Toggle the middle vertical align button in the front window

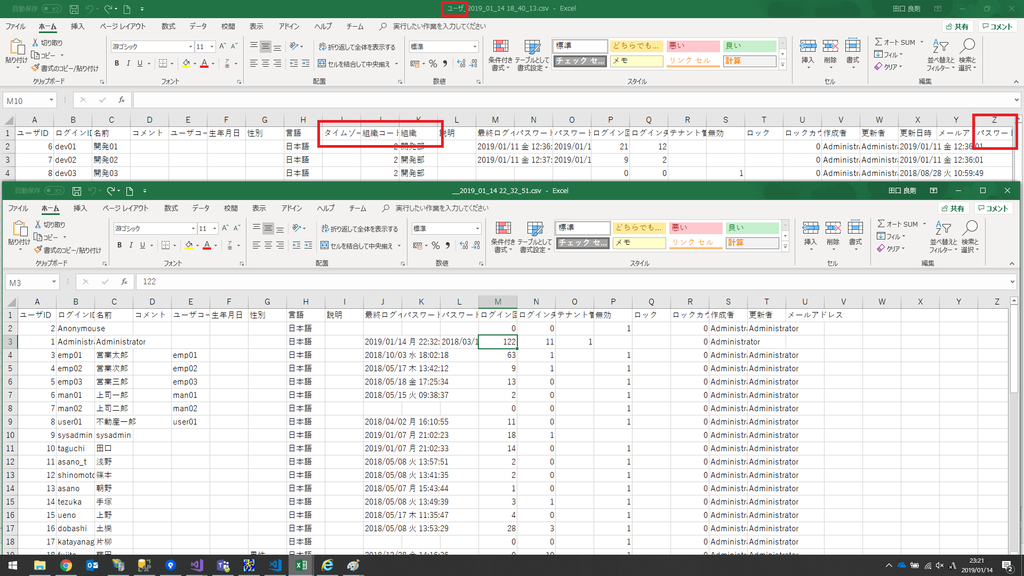click(268, 229)
